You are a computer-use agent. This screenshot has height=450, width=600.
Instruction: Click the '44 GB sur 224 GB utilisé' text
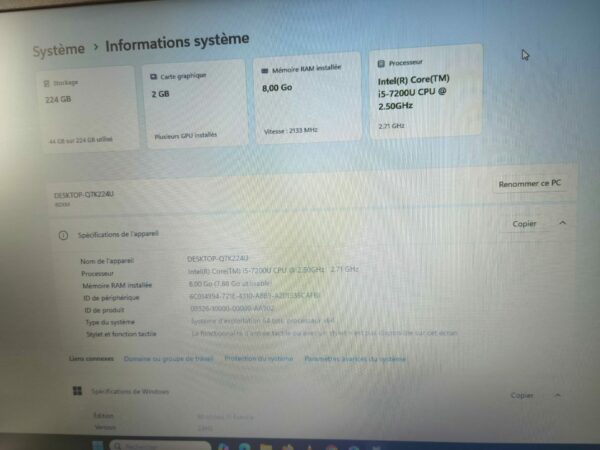tap(80, 140)
